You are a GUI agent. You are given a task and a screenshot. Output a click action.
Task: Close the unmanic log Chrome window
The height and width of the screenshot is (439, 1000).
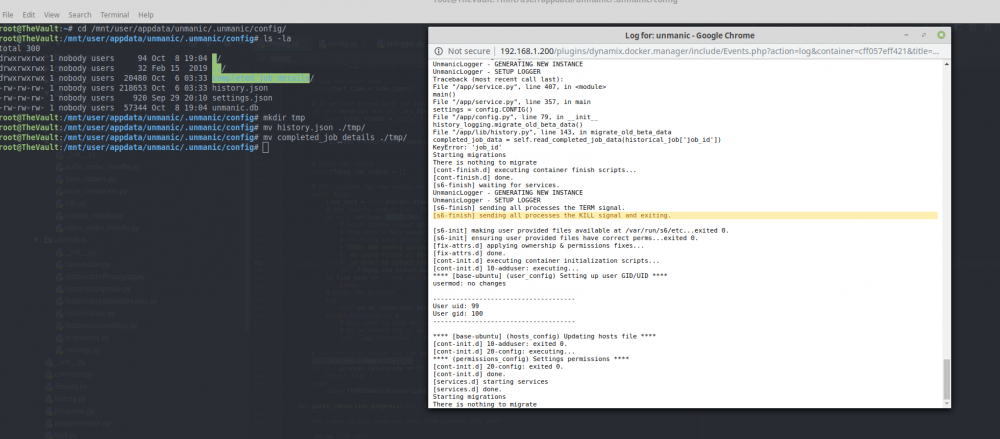tap(941, 35)
